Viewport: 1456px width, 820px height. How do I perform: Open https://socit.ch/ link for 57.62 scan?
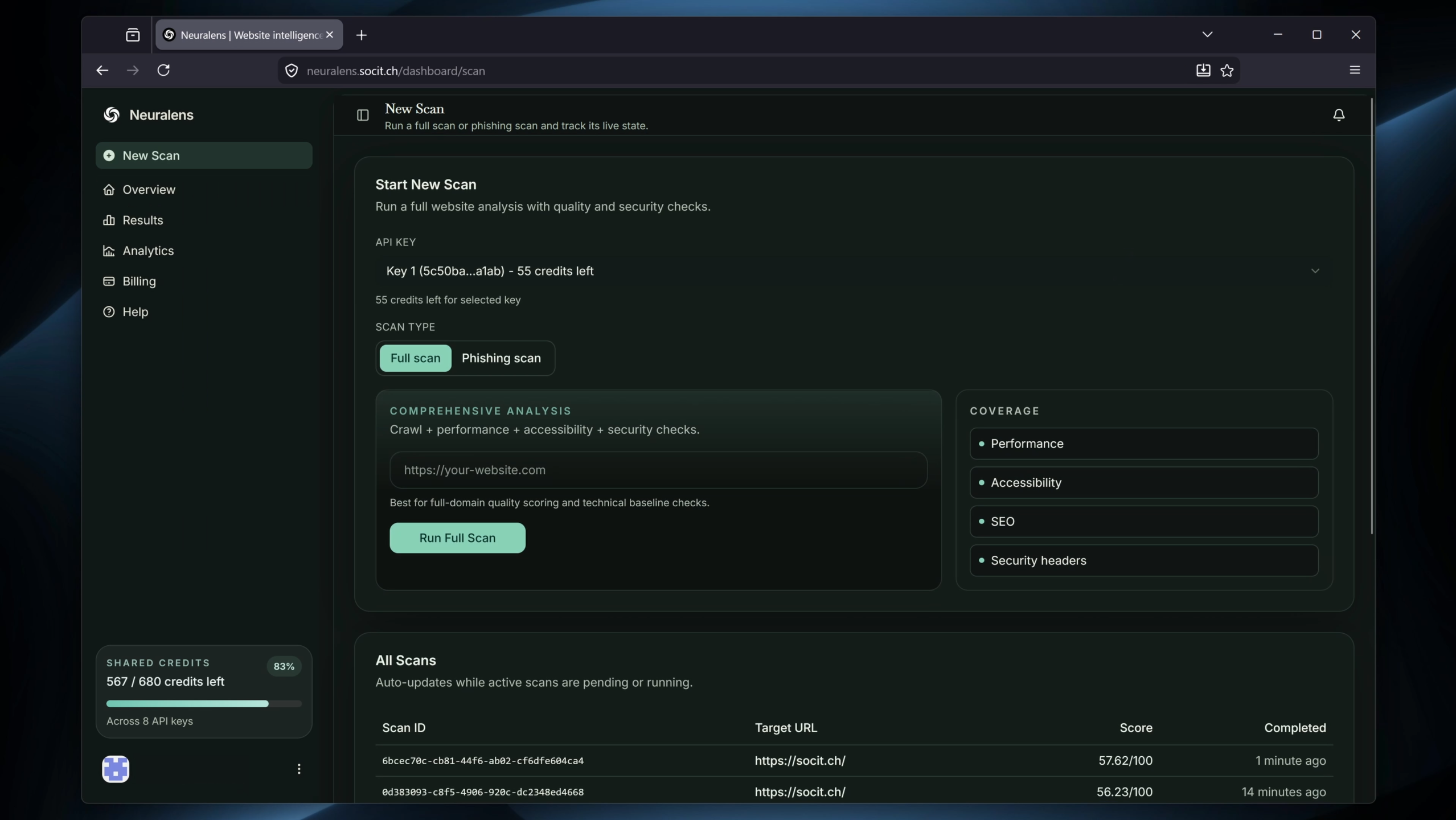click(800, 761)
